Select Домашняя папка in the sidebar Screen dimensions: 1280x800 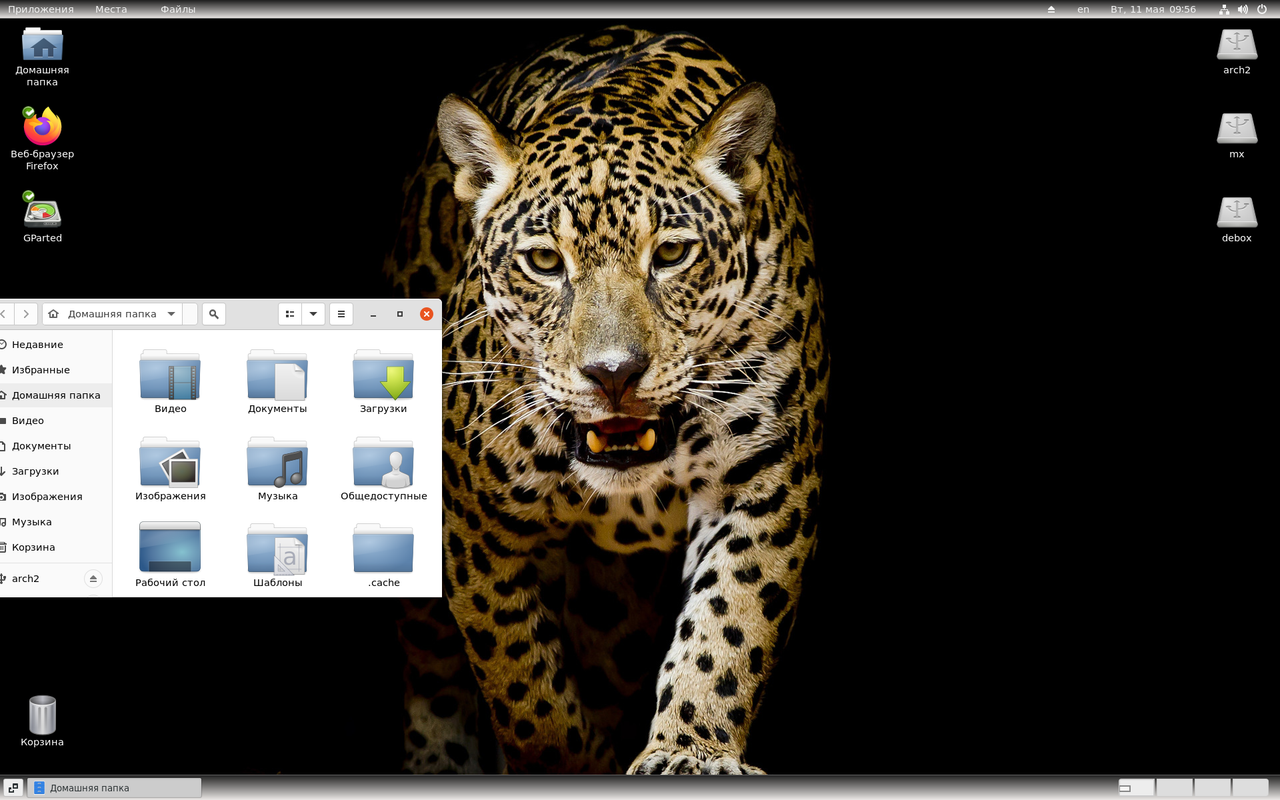pyautogui.click(x=56, y=395)
